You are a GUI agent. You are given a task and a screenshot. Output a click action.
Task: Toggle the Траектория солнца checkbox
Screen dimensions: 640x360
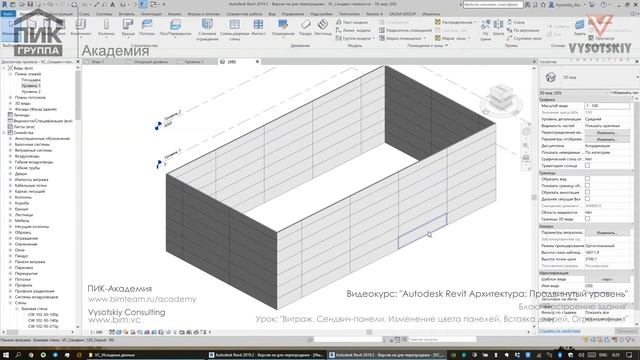pos(587,166)
